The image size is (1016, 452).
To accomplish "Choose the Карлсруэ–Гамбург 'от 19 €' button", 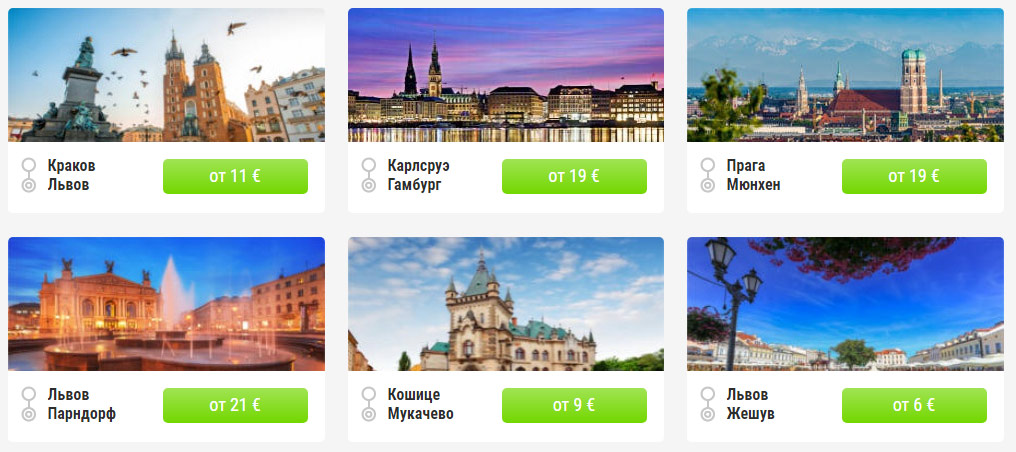I will coord(574,176).
